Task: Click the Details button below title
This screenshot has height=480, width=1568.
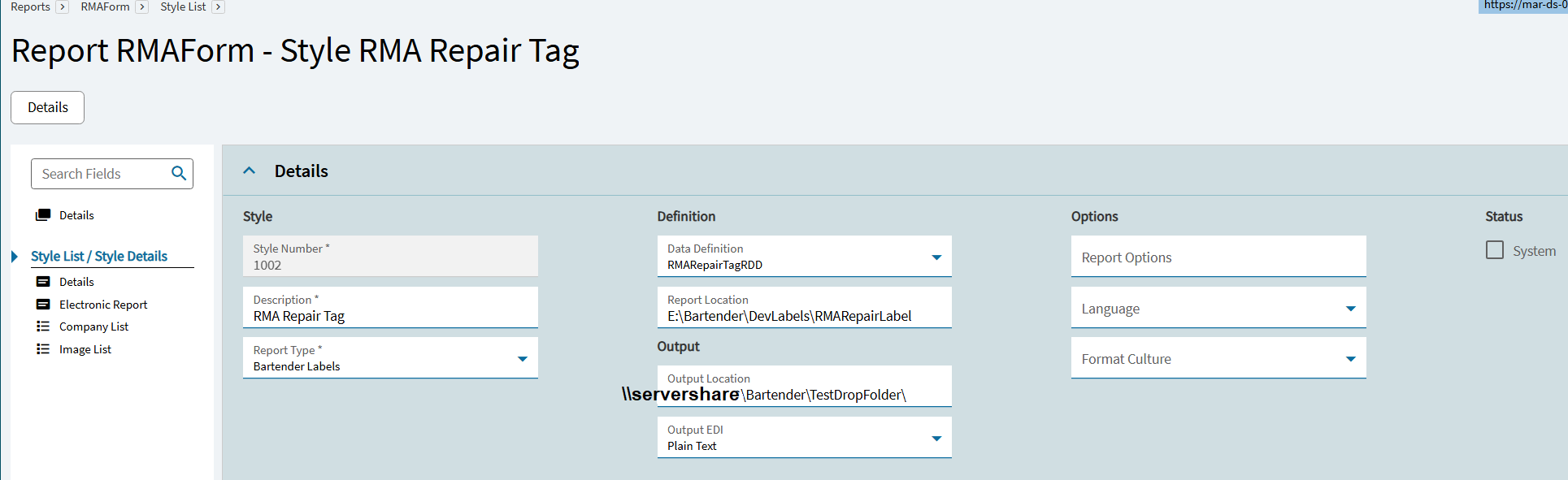Action: (x=48, y=107)
